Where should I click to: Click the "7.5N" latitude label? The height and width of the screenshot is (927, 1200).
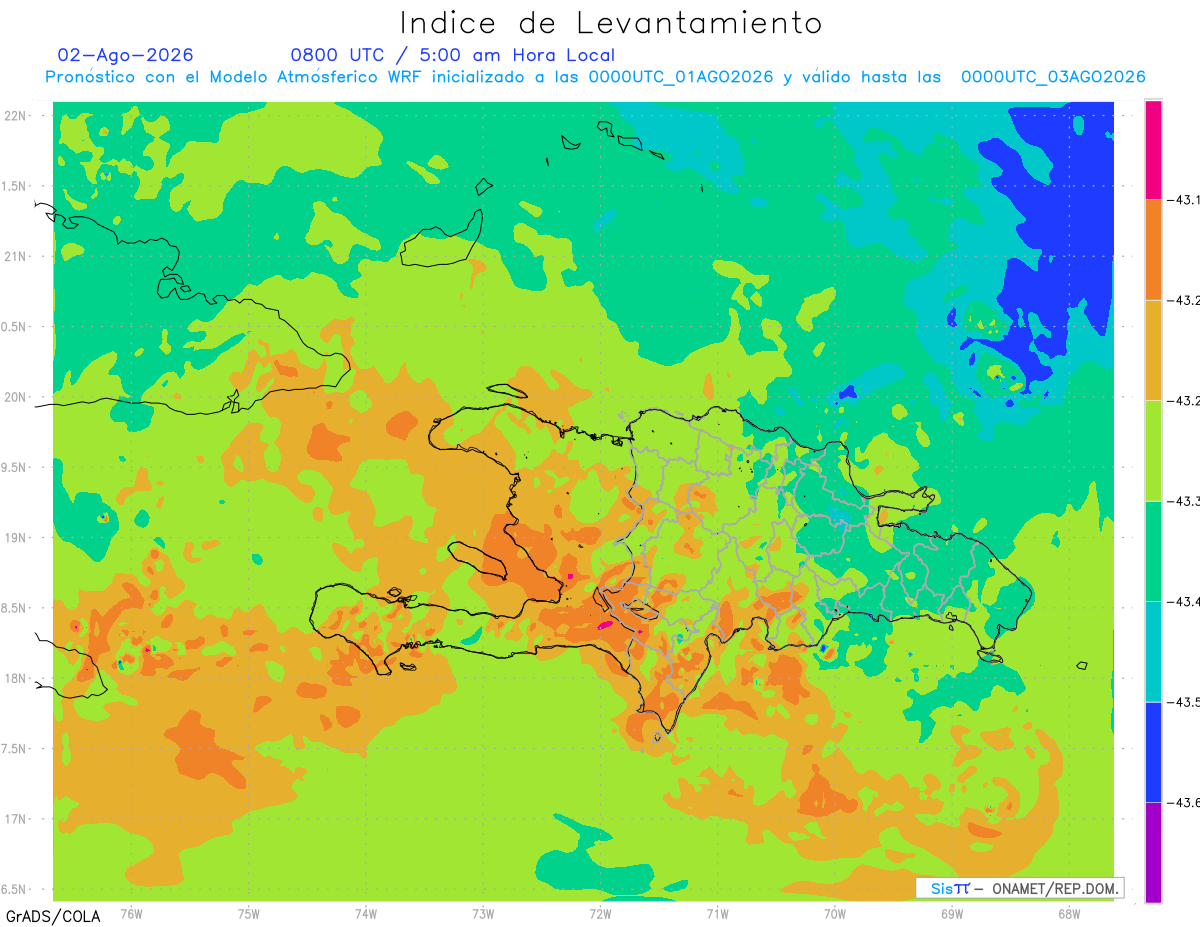15,749
